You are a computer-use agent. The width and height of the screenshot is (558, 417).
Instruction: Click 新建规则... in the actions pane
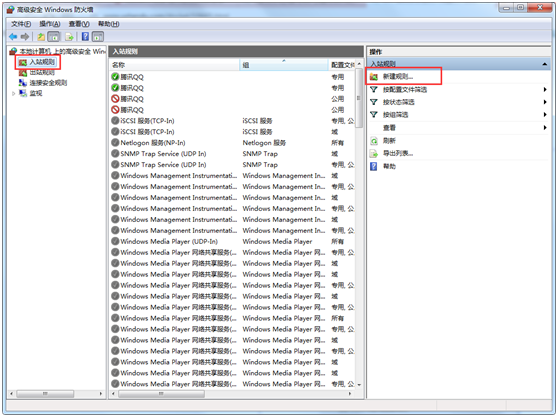[398, 76]
